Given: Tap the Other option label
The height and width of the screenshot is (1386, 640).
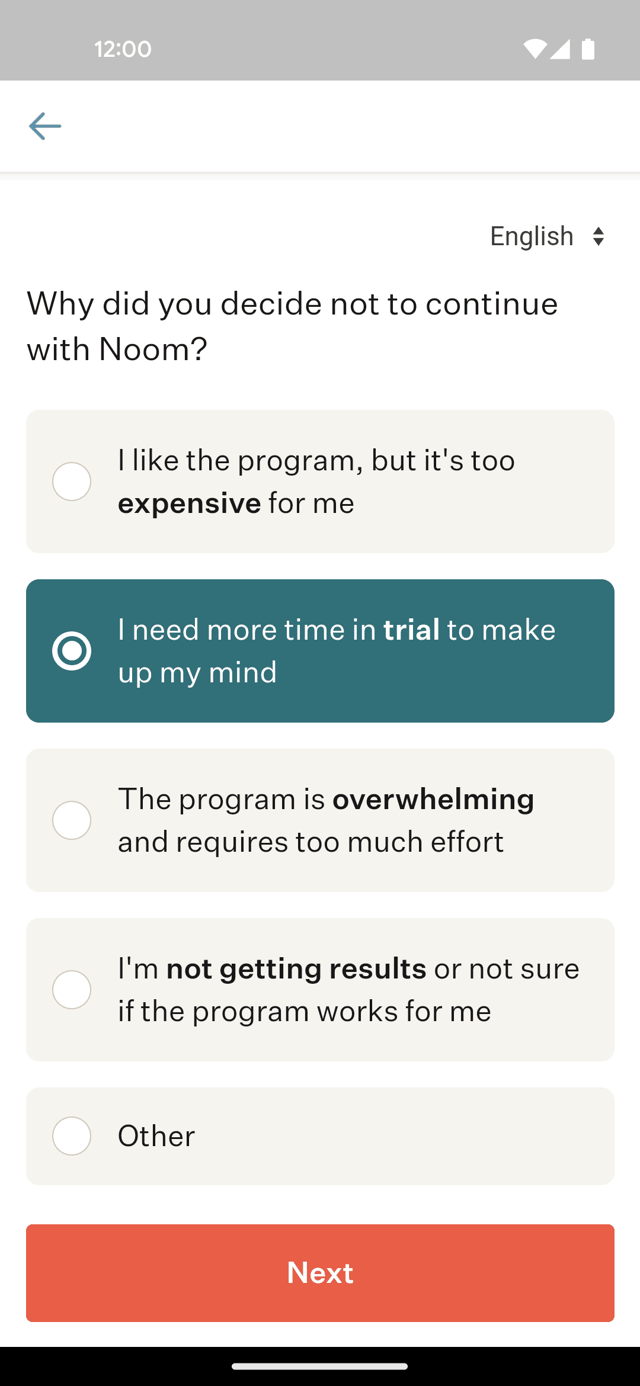Looking at the screenshot, I should [x=156, y=1136].
